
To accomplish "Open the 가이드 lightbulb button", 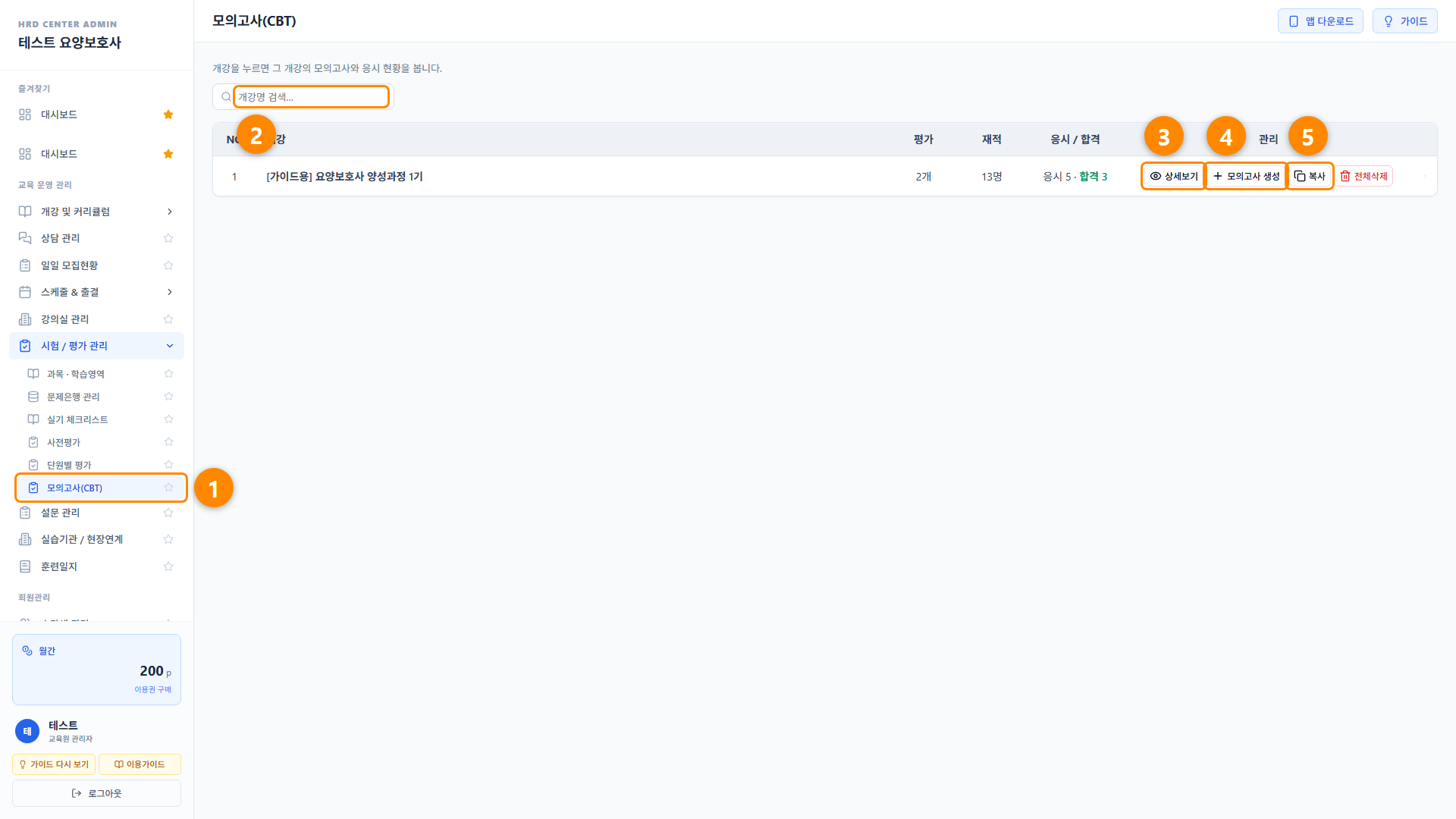I will click(1404, 21).
